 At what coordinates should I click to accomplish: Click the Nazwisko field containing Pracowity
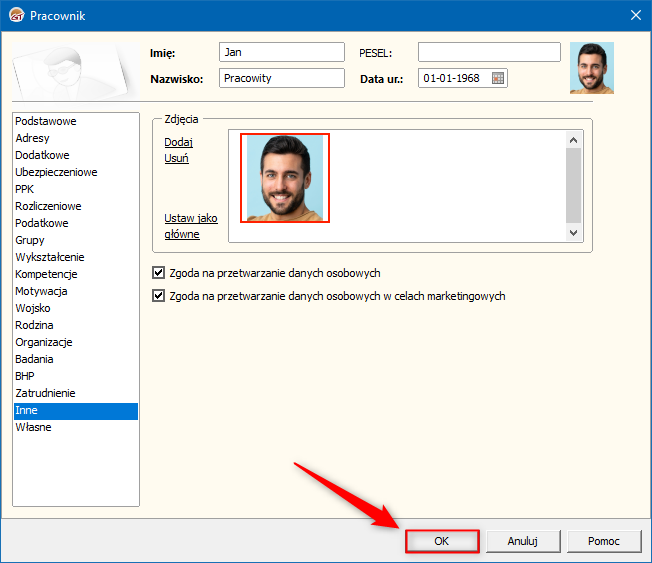pos(282,78)
